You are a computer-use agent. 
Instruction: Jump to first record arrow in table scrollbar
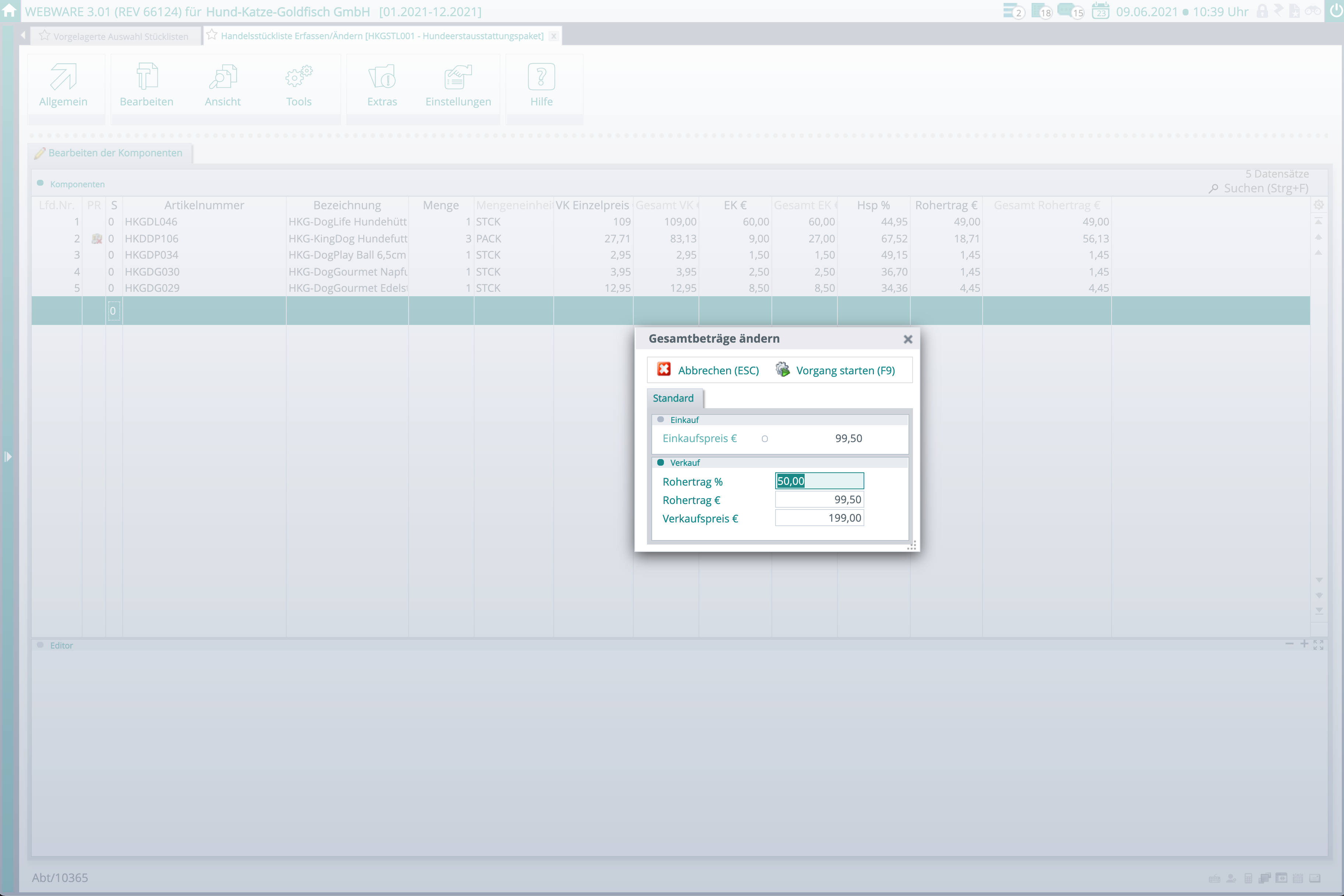1319,221
